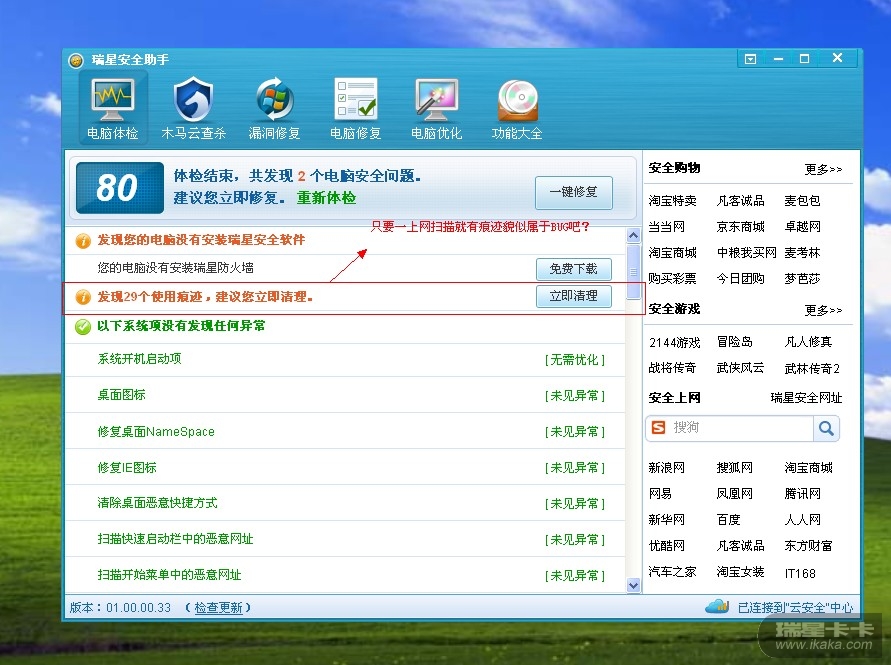Select the 系统开机启动项 row
Viewport: 891px width, 665px height.
[x=345, y=359]
